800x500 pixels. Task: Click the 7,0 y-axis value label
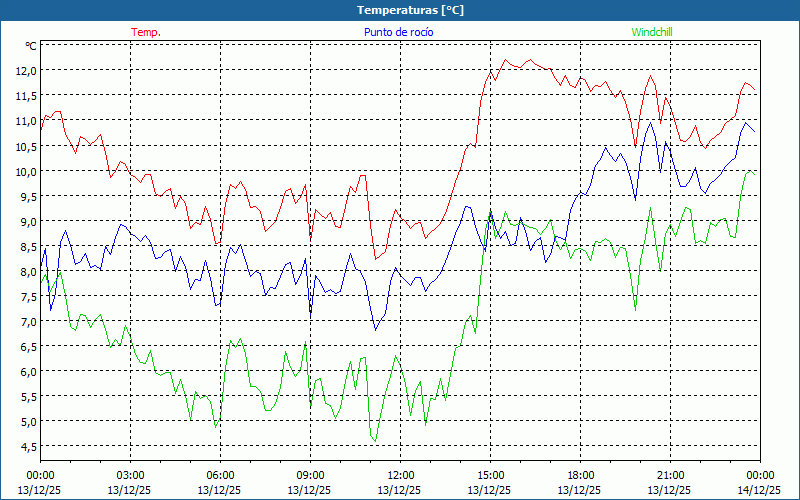click(x=25, y=321)
